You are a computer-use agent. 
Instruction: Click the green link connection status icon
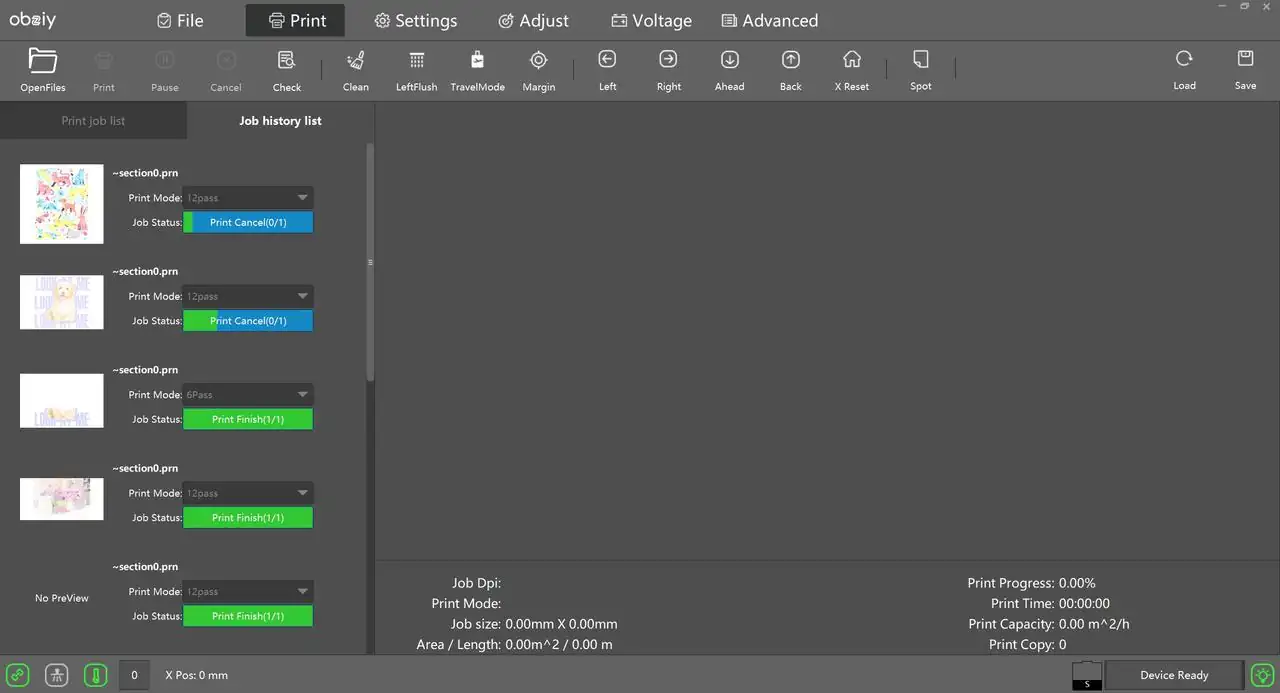click(x=18, y=675)
